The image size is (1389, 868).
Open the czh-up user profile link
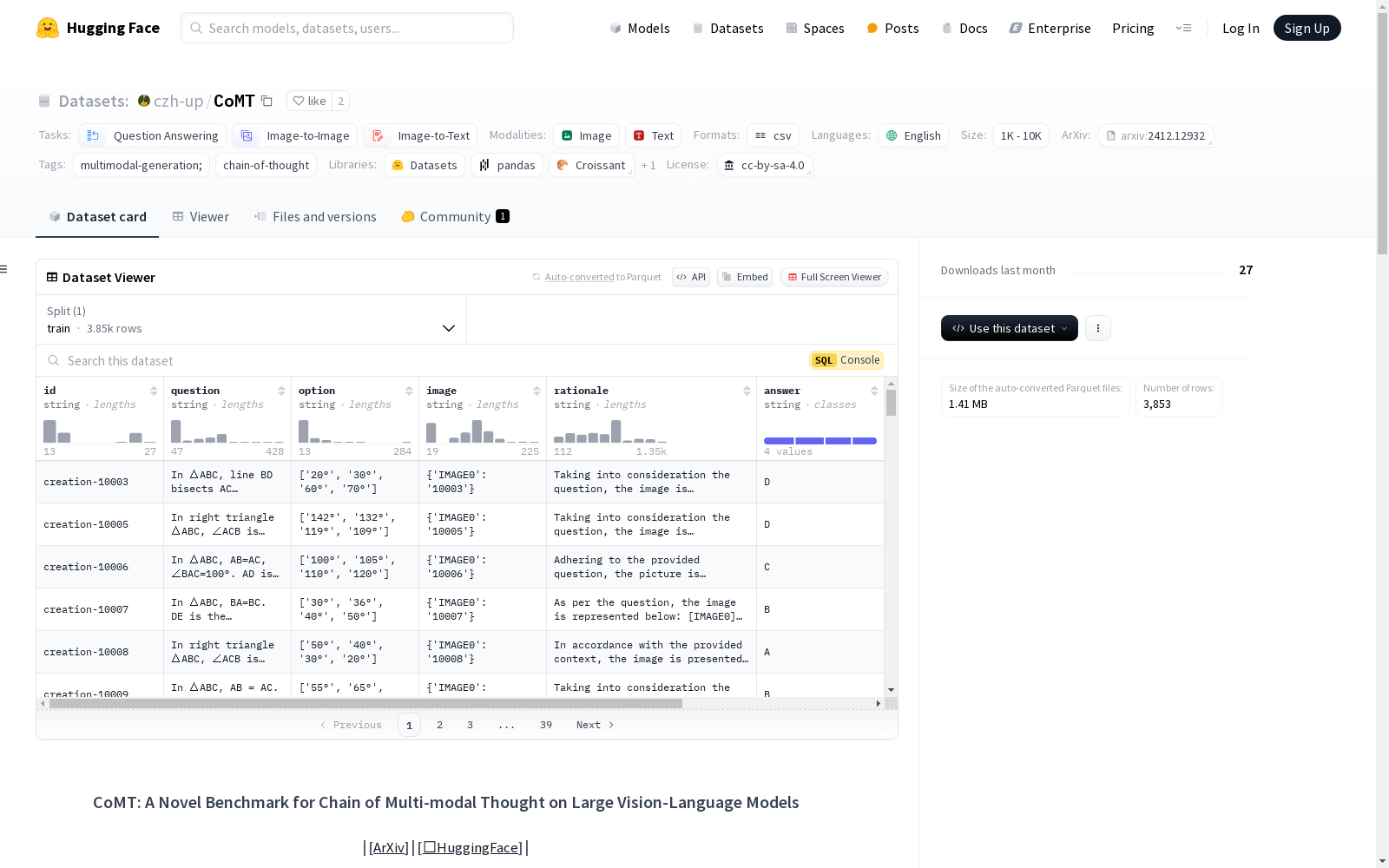click(x=178, y=101)
